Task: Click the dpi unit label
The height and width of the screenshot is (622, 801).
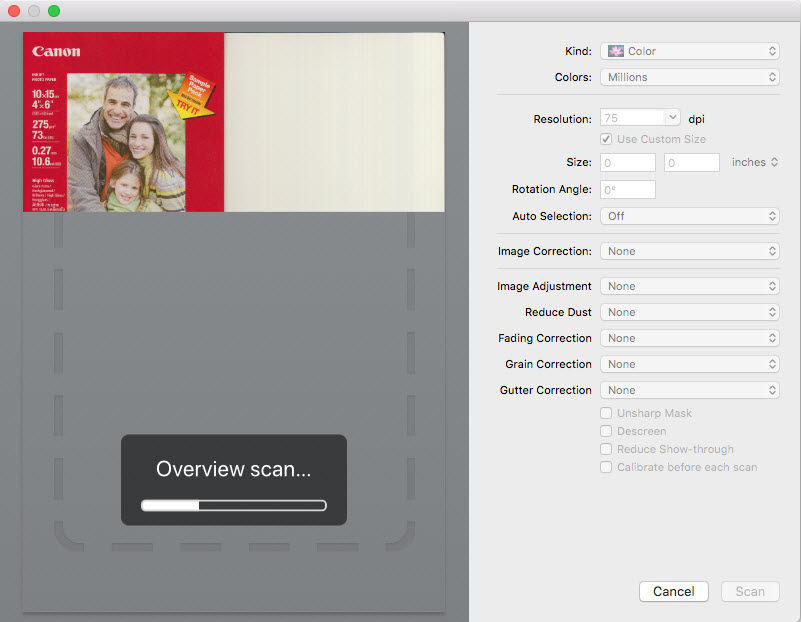Action: [696, 119]
